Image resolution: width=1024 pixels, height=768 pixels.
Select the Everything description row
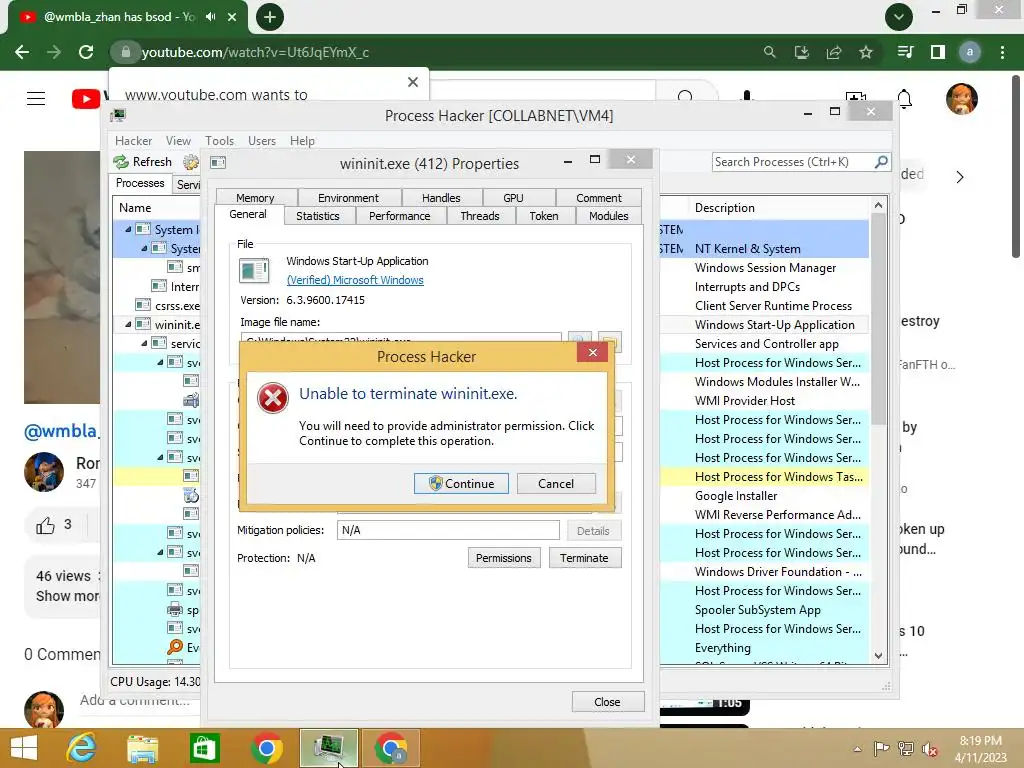pos(722,648)
